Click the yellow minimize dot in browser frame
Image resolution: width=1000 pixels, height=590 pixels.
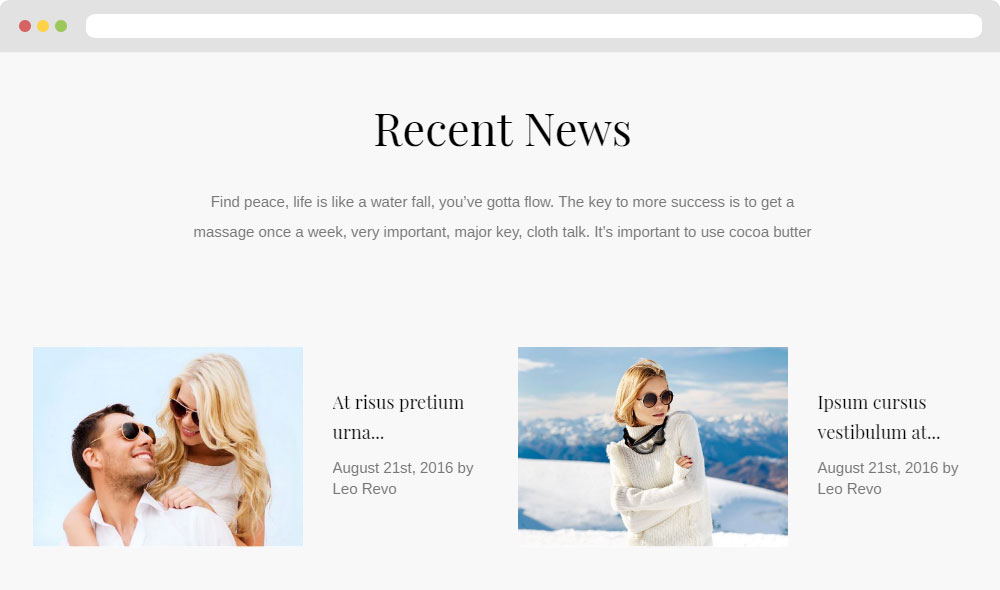click(x=43, y=26)
